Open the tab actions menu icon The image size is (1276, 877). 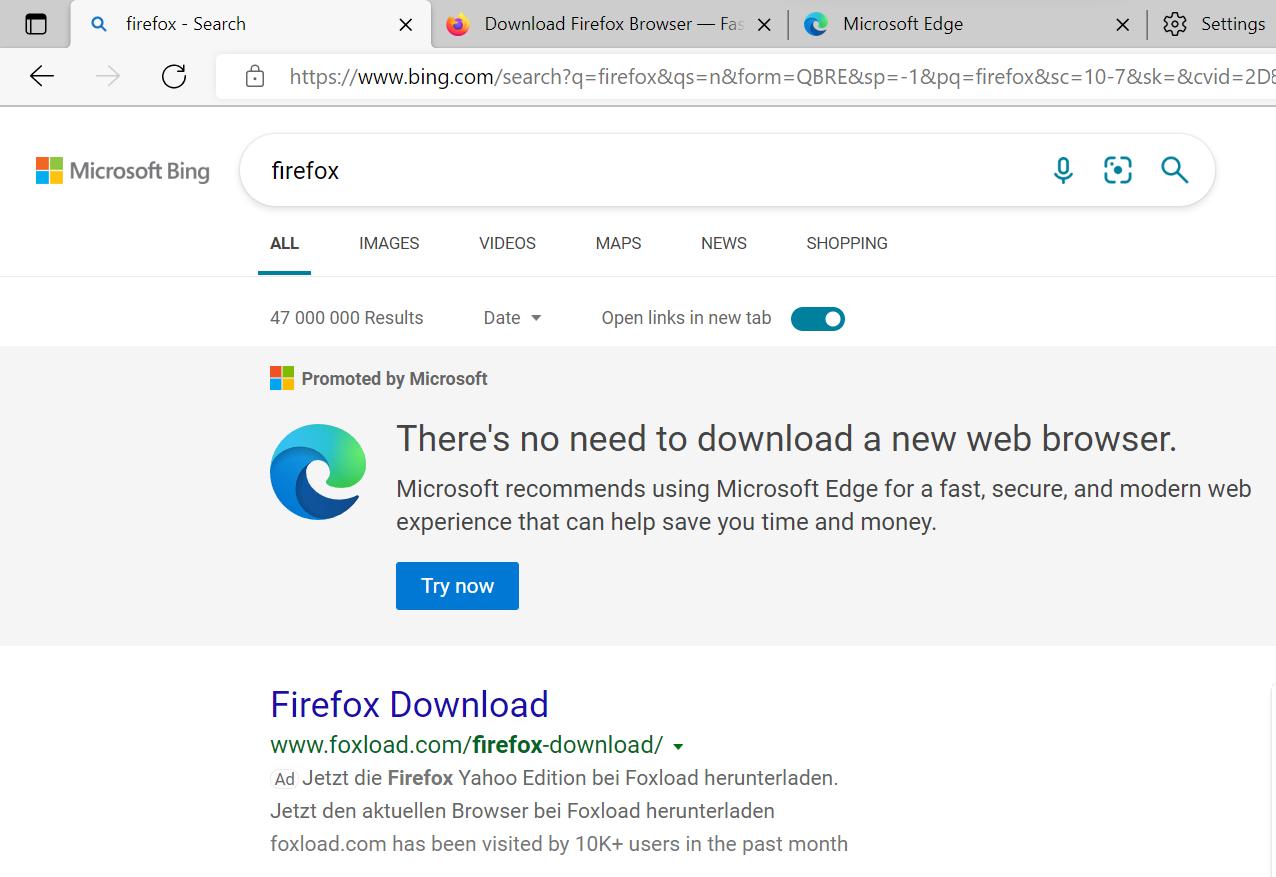tap(36, 23)
